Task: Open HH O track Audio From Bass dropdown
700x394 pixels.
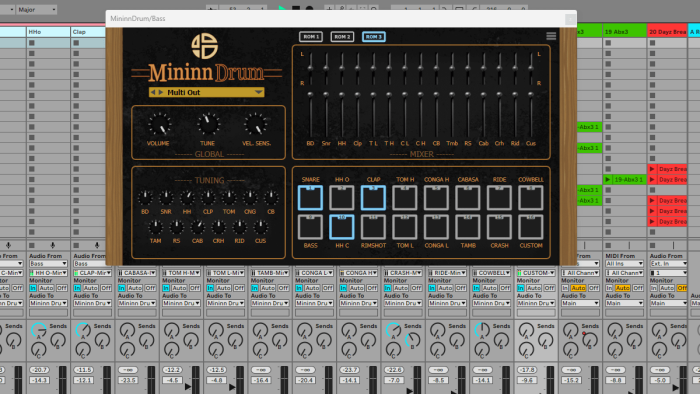Action: [48, 264]
